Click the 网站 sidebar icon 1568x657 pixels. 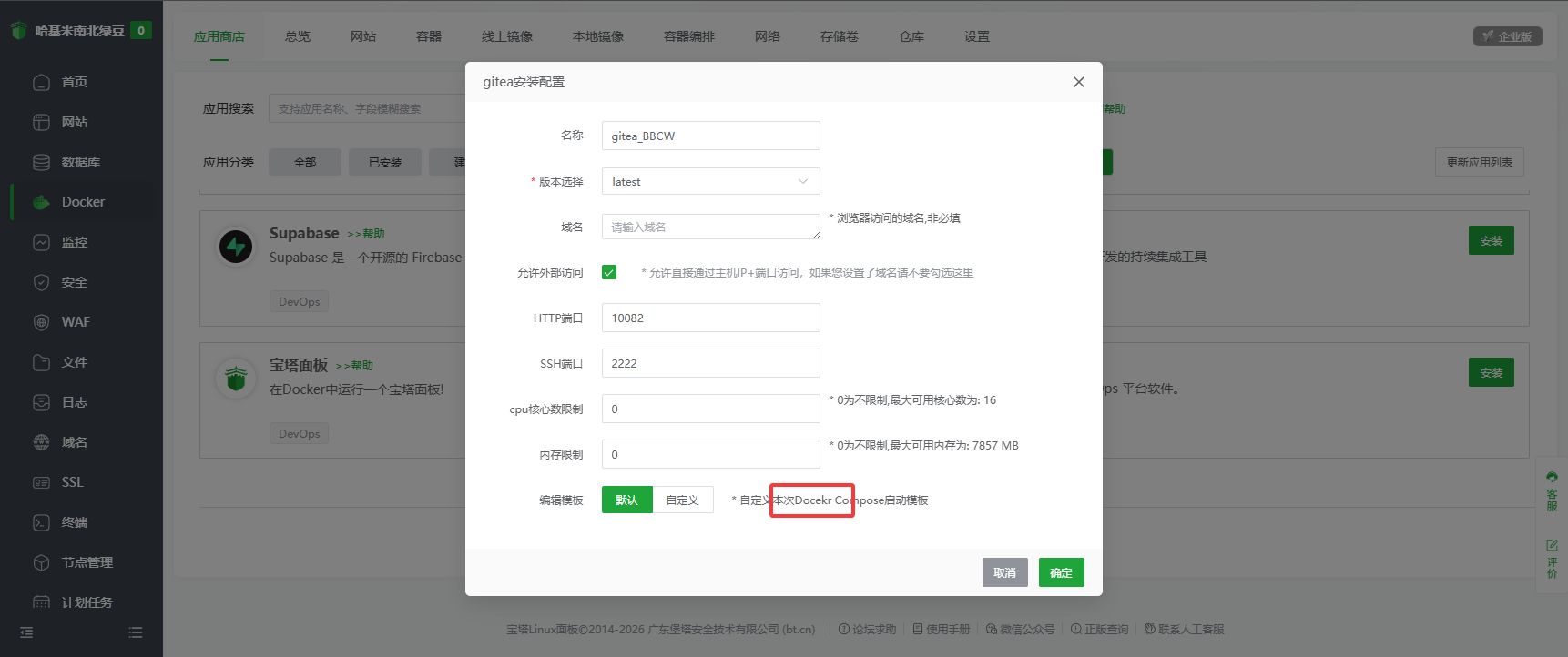pos(41,122)
